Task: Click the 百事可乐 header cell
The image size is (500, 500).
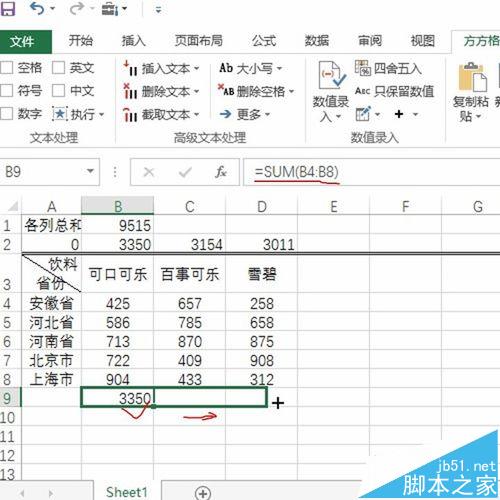Action: 189,274
